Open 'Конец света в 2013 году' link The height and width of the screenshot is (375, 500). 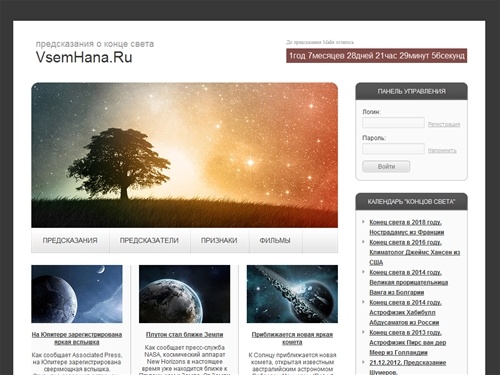[408, 342]
